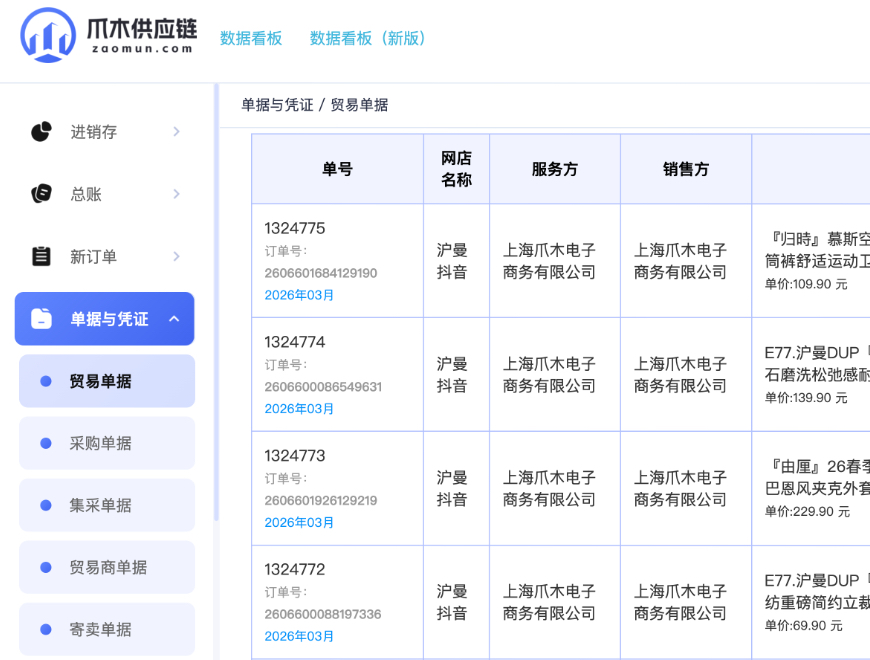Click the 总账 ledger icon

point(41,194)
